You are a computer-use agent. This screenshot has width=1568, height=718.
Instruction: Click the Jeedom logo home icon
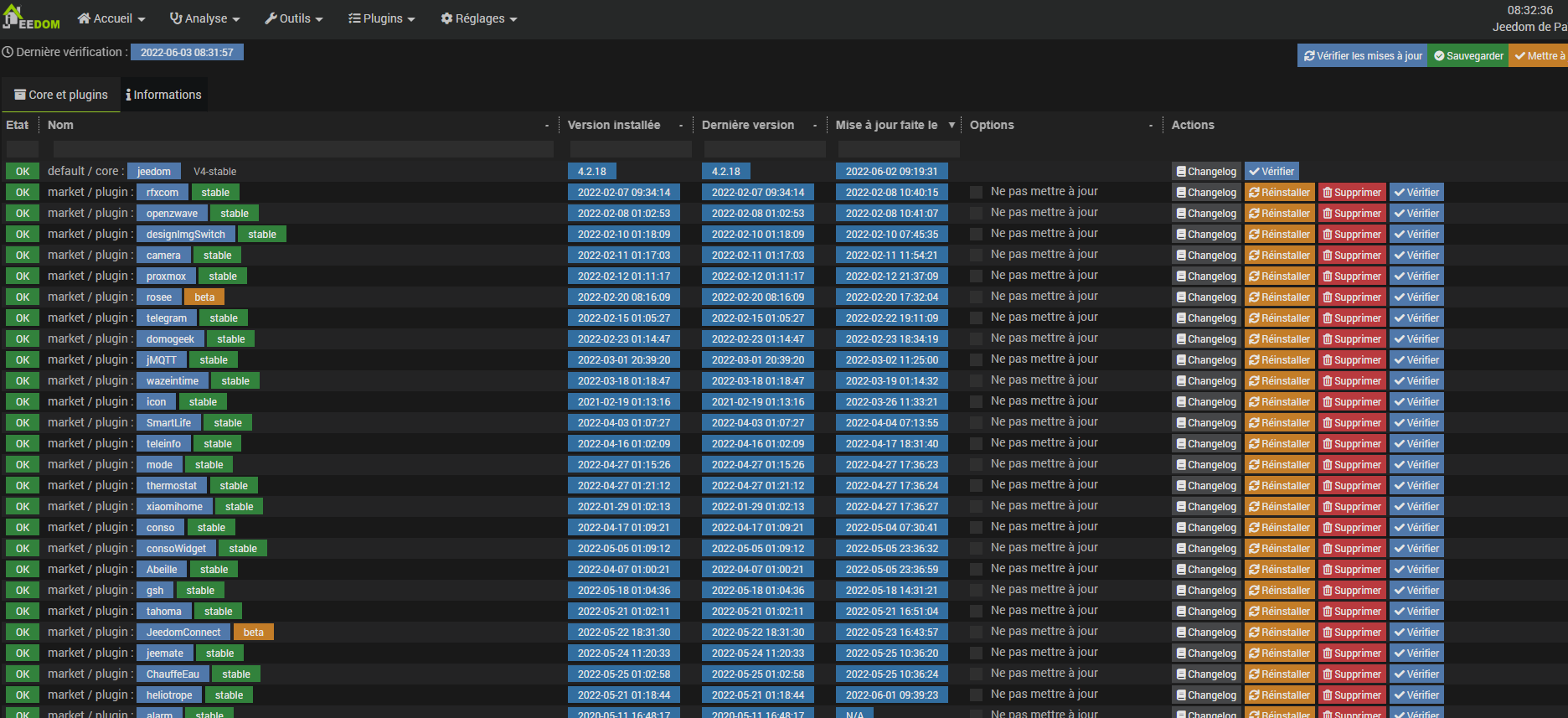pos(13,17)
